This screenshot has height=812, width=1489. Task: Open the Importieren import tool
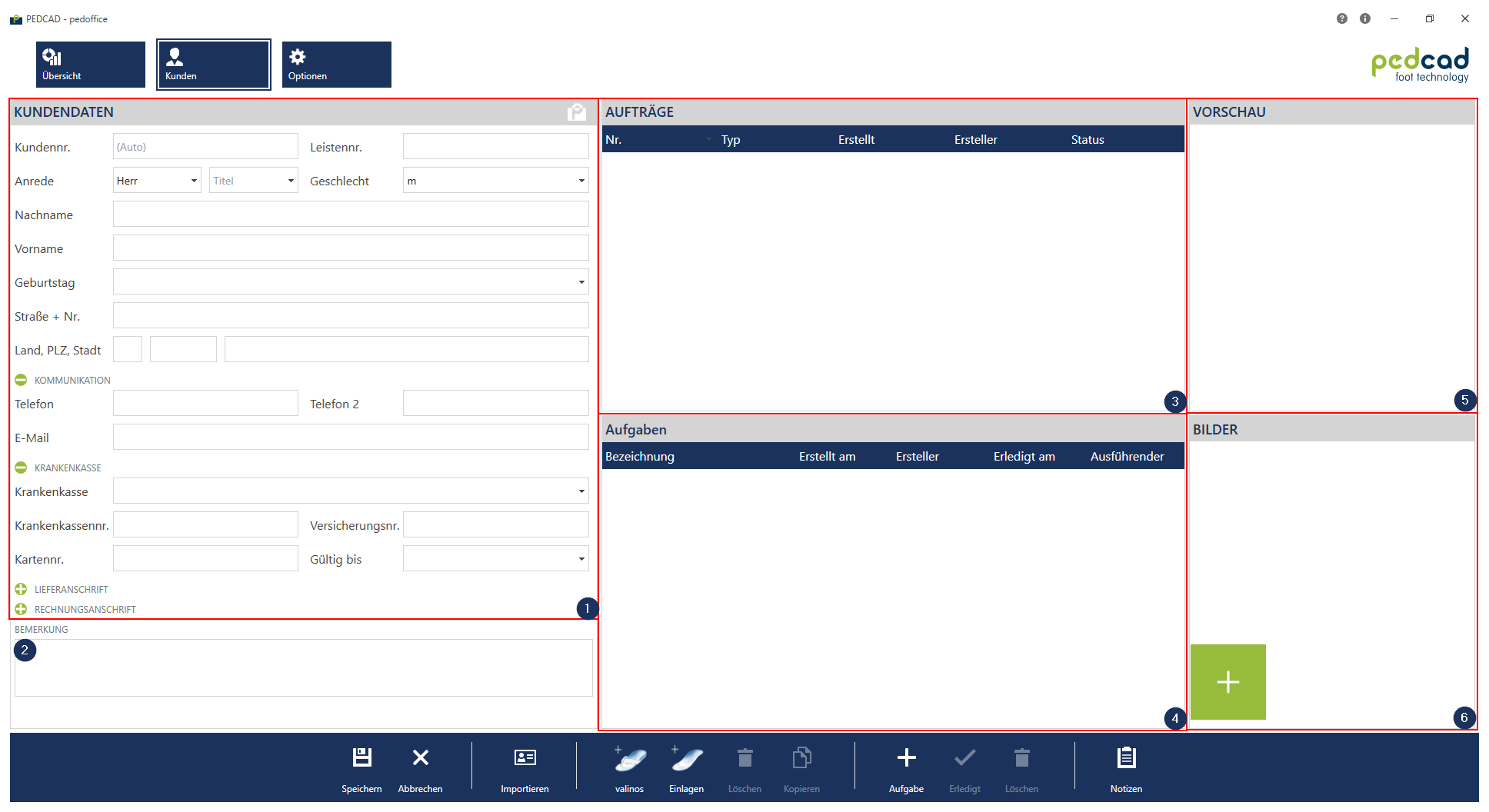525,758
